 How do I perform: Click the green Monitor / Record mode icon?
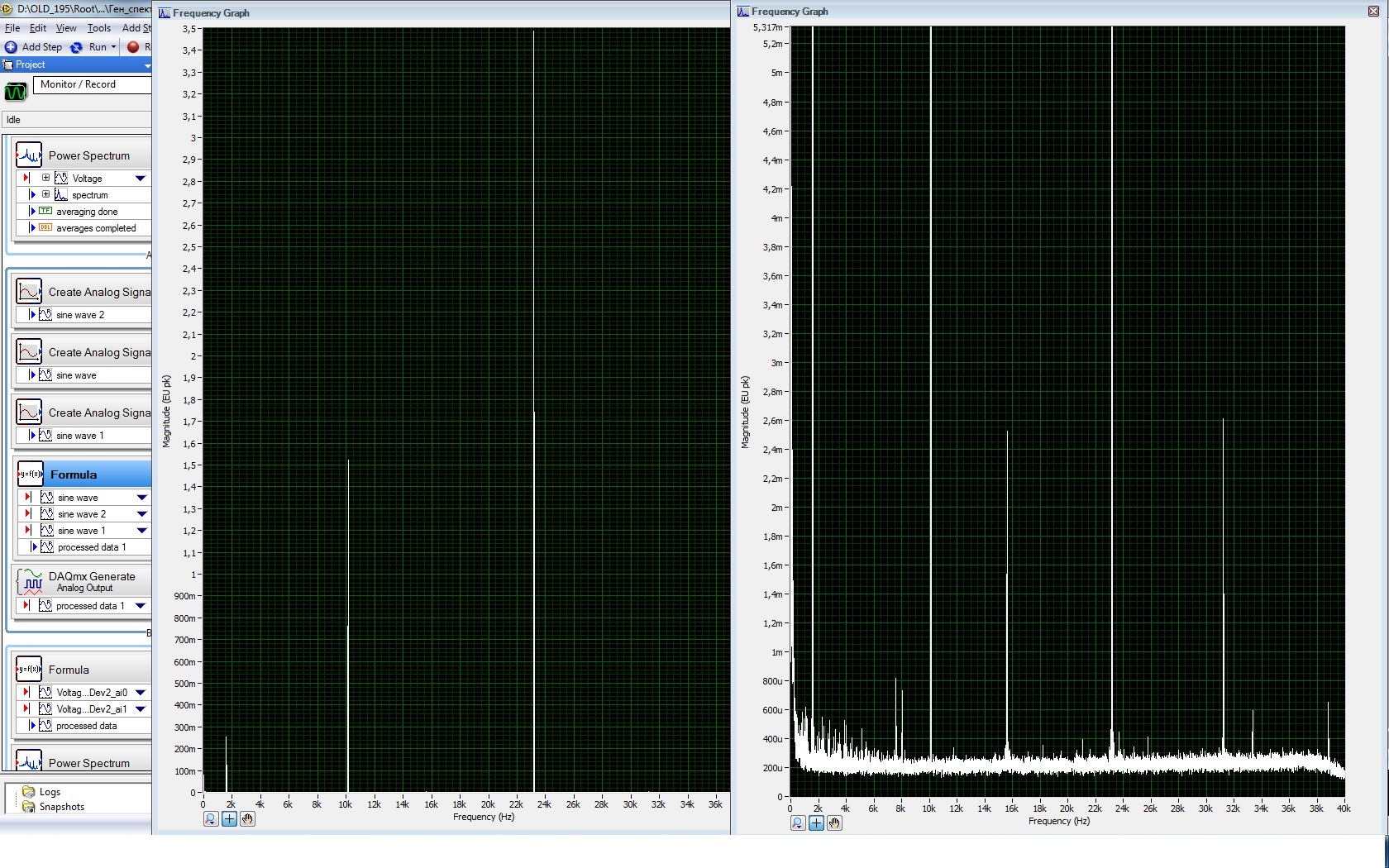click(x=16, y=91)
